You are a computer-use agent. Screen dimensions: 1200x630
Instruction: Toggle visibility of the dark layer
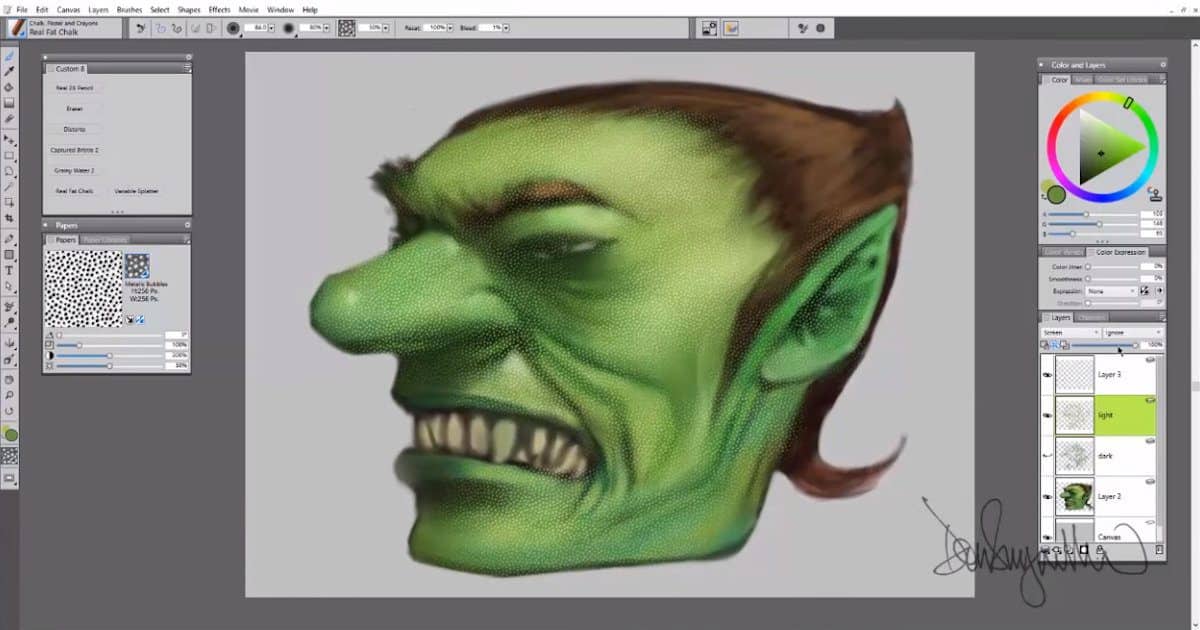tap(1045, 455)
